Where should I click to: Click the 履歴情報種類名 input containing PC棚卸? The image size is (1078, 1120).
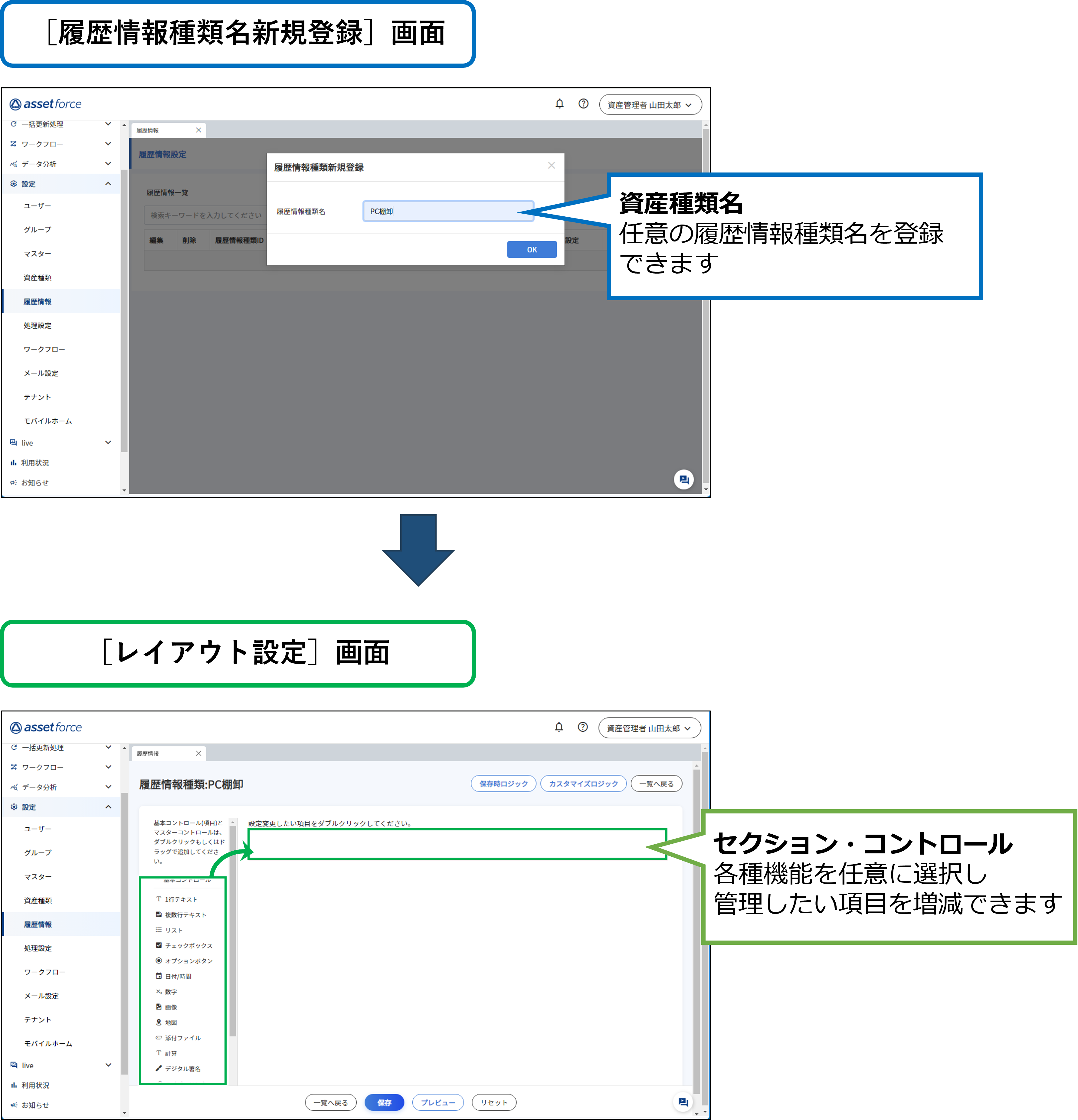pyautogui.click(x=448, y=211)
